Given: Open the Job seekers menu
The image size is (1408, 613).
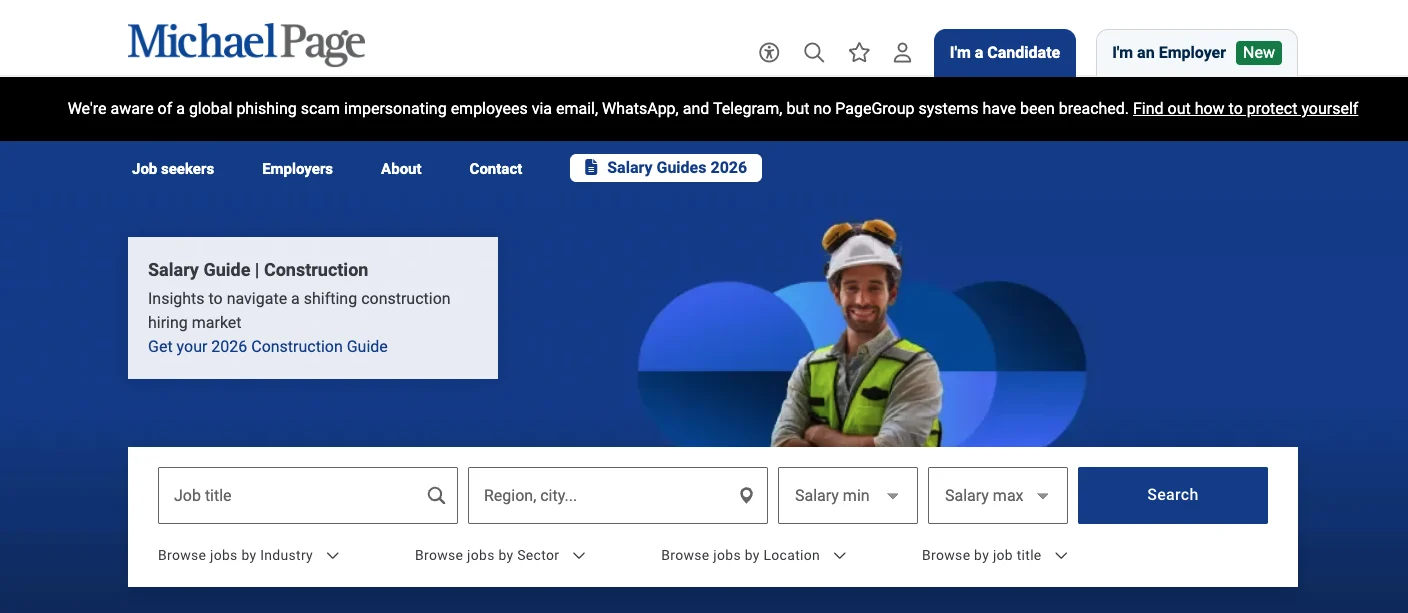Looking at the screenshot, I should coord(173,169).
